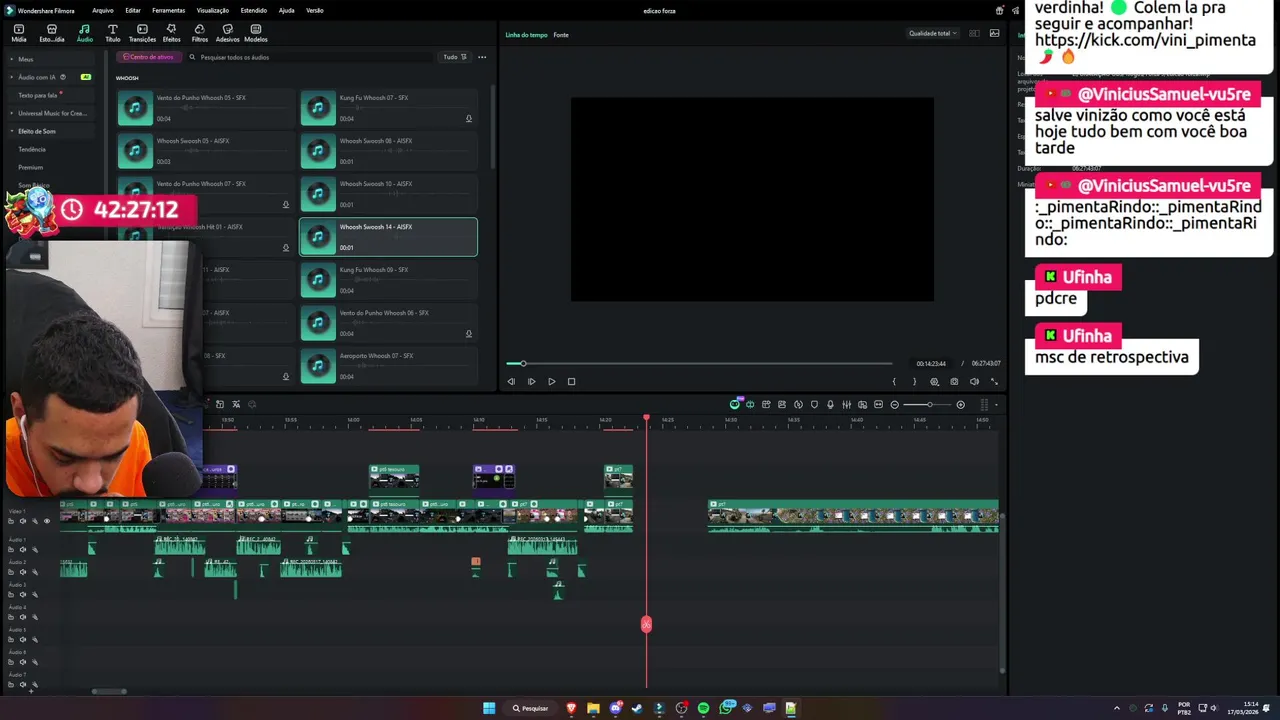Select Texto para fala in sidebar
Screen dimensions: 1280x720
point(40,95)
